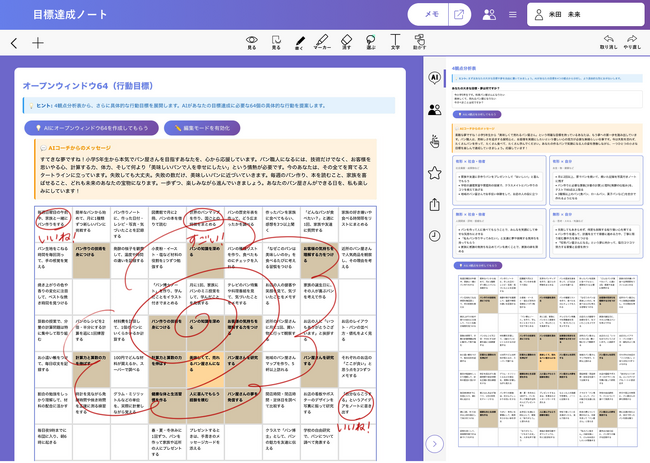Click the share/export sidebar icon

[434, 205]
